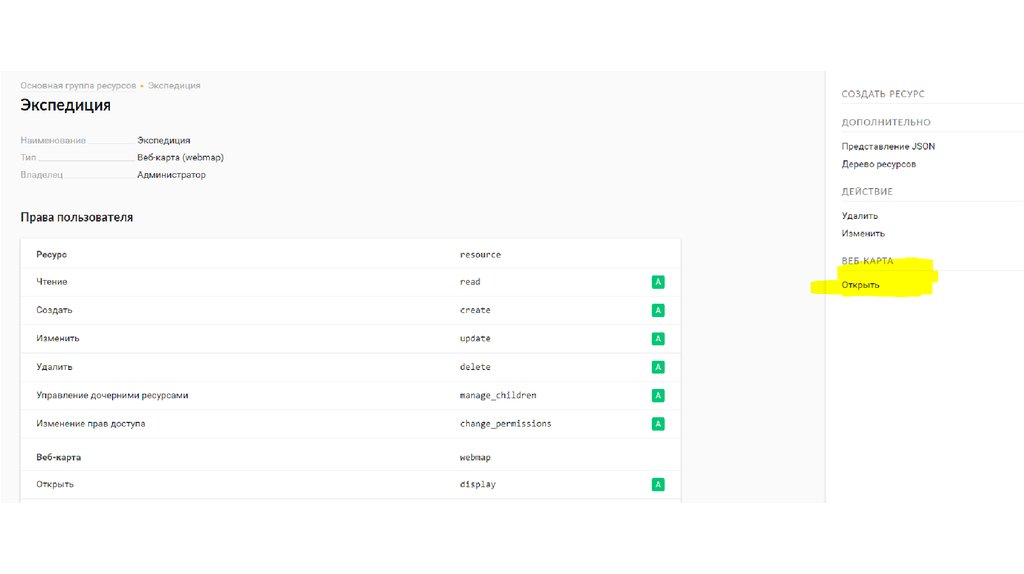
Task: Click the green badge in the update row
Action: click(x=658, y=339)
